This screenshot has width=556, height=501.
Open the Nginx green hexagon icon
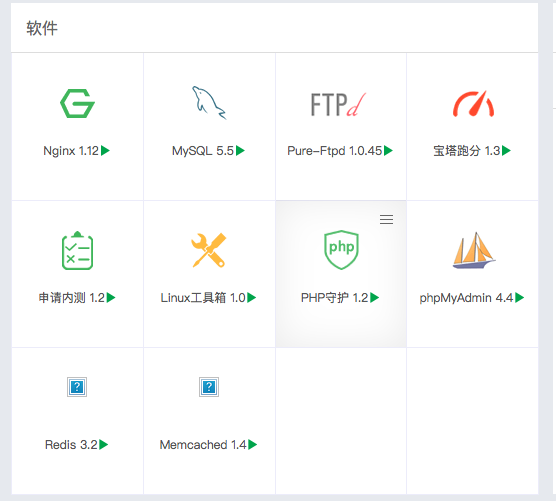pos(77,103)
